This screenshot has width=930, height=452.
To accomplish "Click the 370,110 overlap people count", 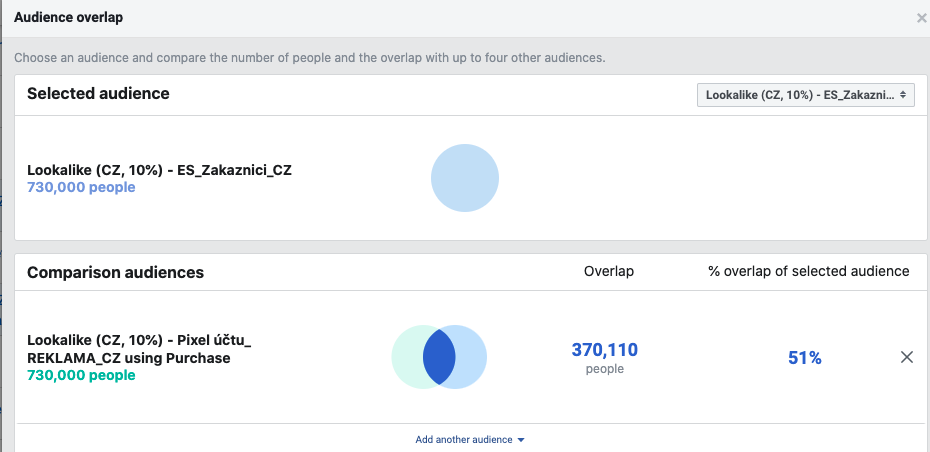I will 604,350.
